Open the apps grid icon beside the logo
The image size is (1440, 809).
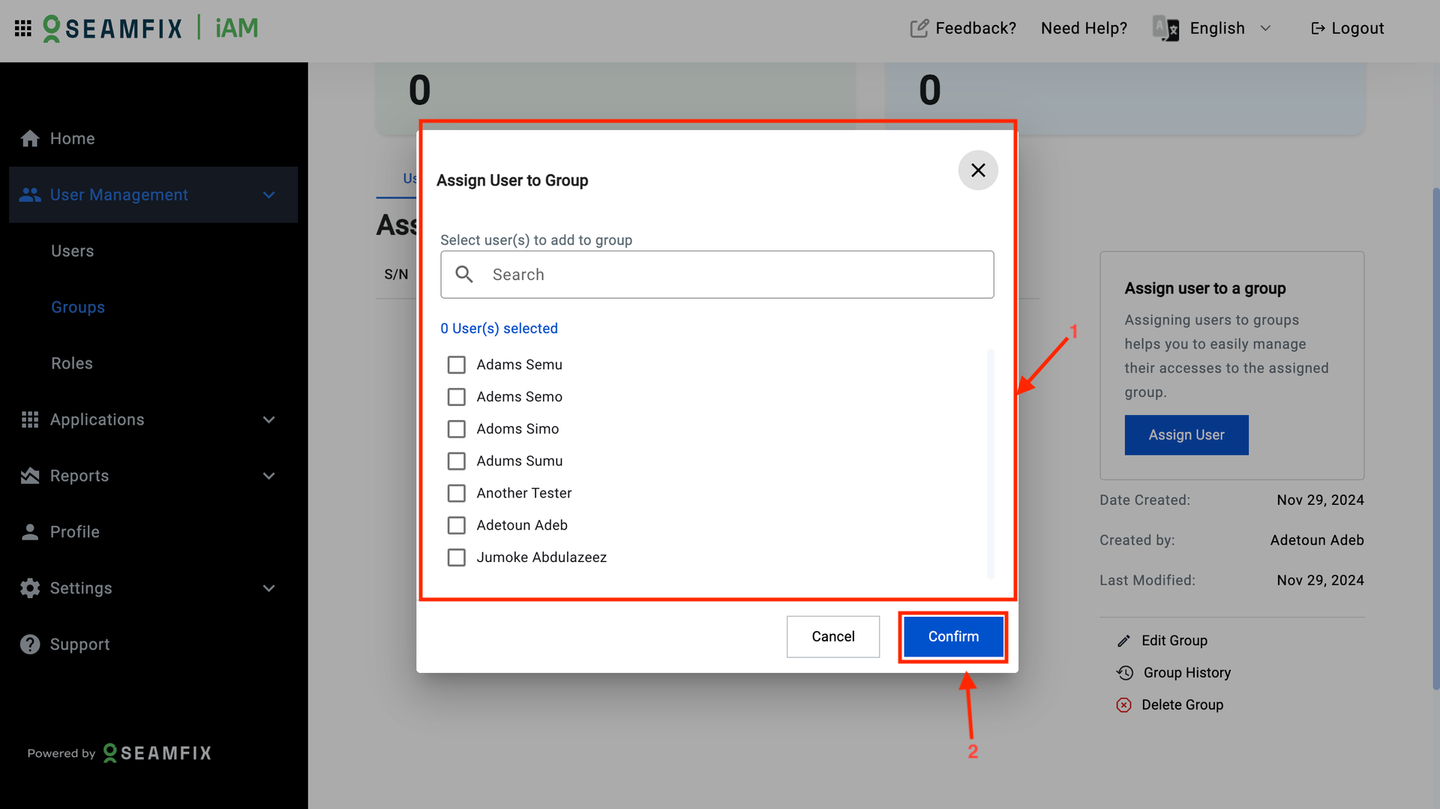point(23,28)
